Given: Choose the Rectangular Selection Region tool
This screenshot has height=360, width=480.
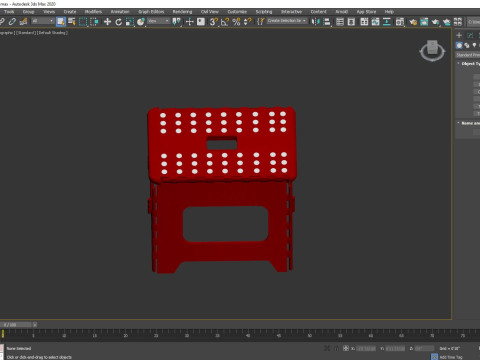Looking at the screenshot, I should click(83, 22).
